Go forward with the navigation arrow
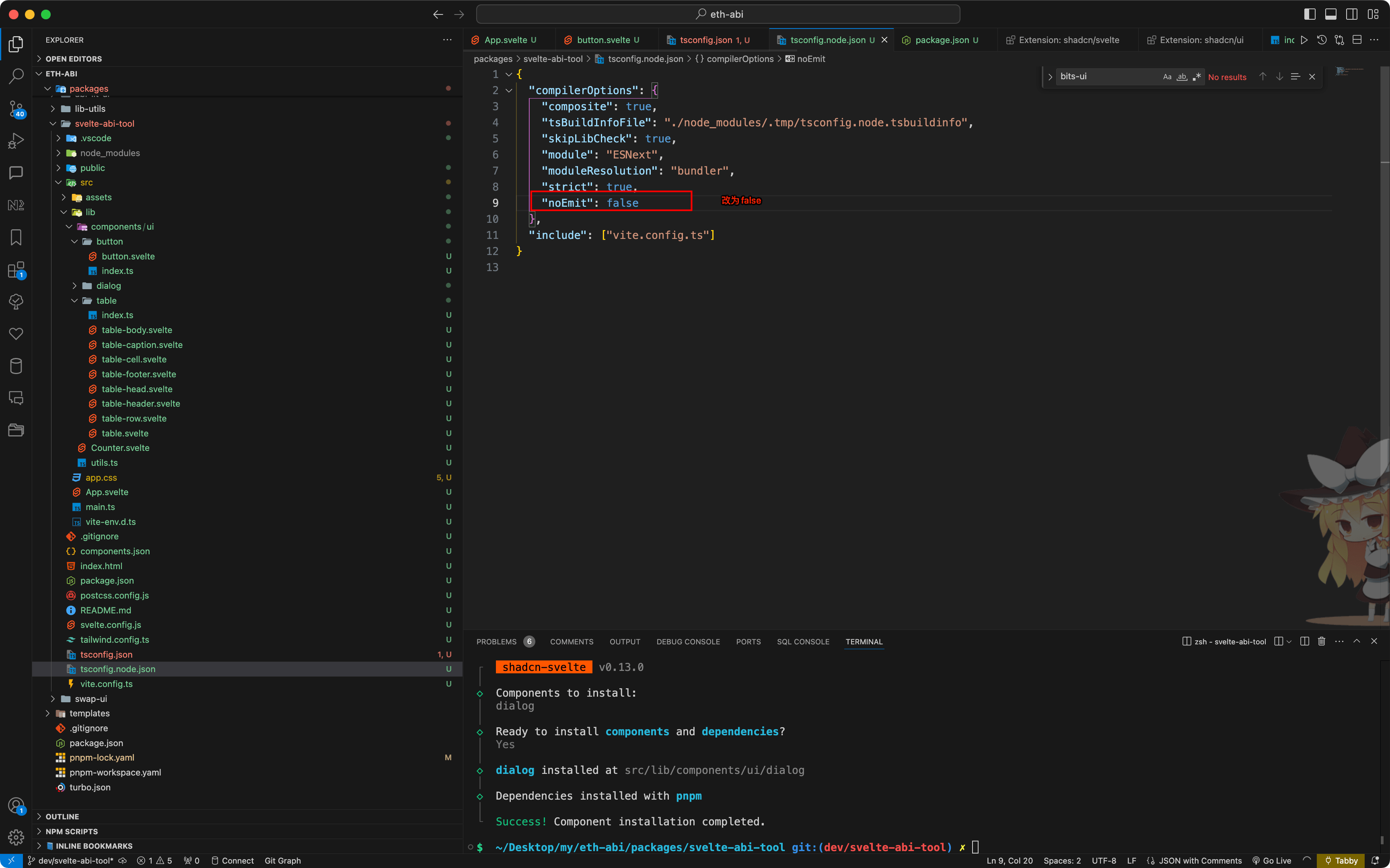This screenshot has height=868, width=1390. click(x=459, y=14)
